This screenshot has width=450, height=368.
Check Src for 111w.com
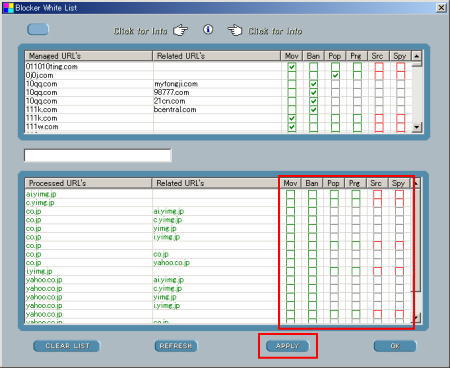click(379, 127)
